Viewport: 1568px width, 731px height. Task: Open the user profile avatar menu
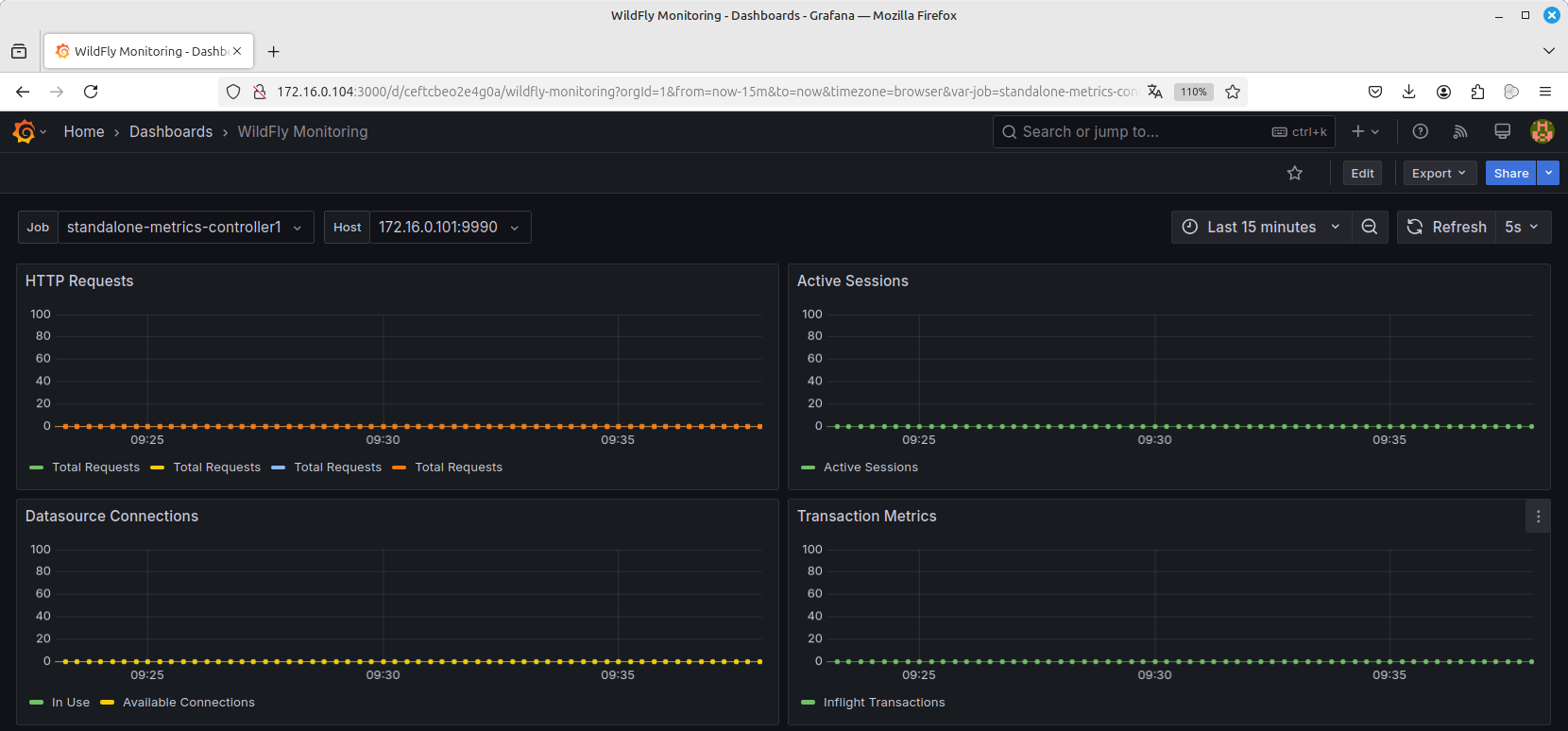pos(1542,132)
